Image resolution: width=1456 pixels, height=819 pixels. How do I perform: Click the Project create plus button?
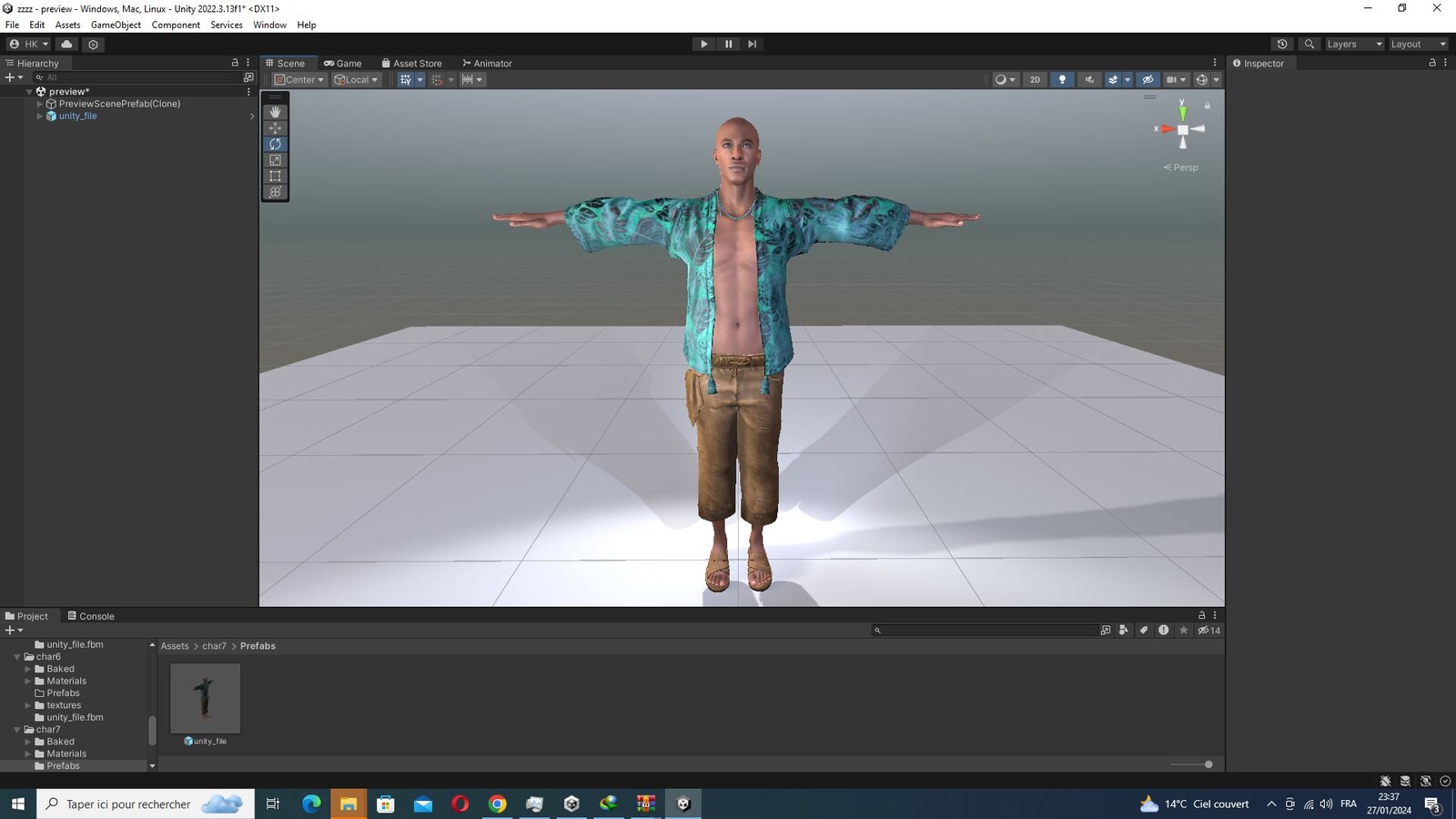(x=14, y=630)
